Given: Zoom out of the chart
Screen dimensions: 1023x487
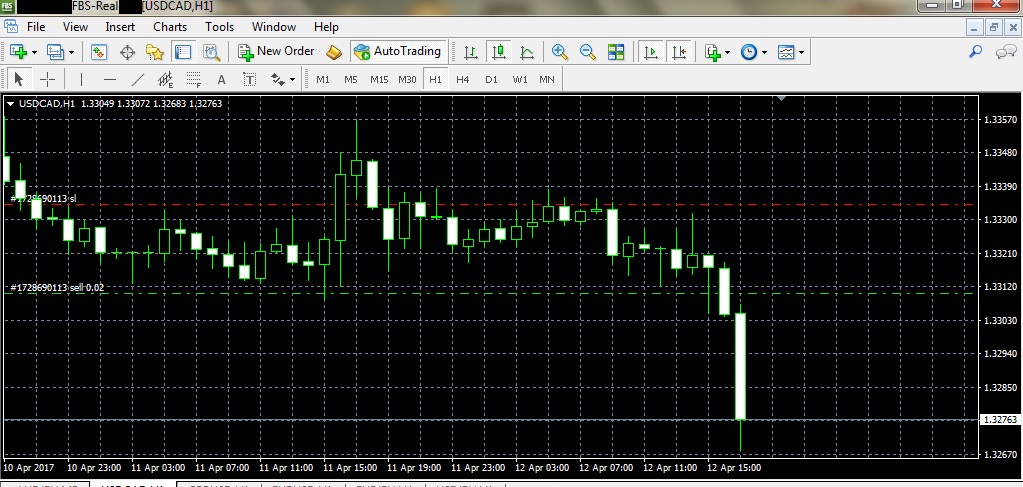Looking at the screenshot, I should [x=587, y=52].
